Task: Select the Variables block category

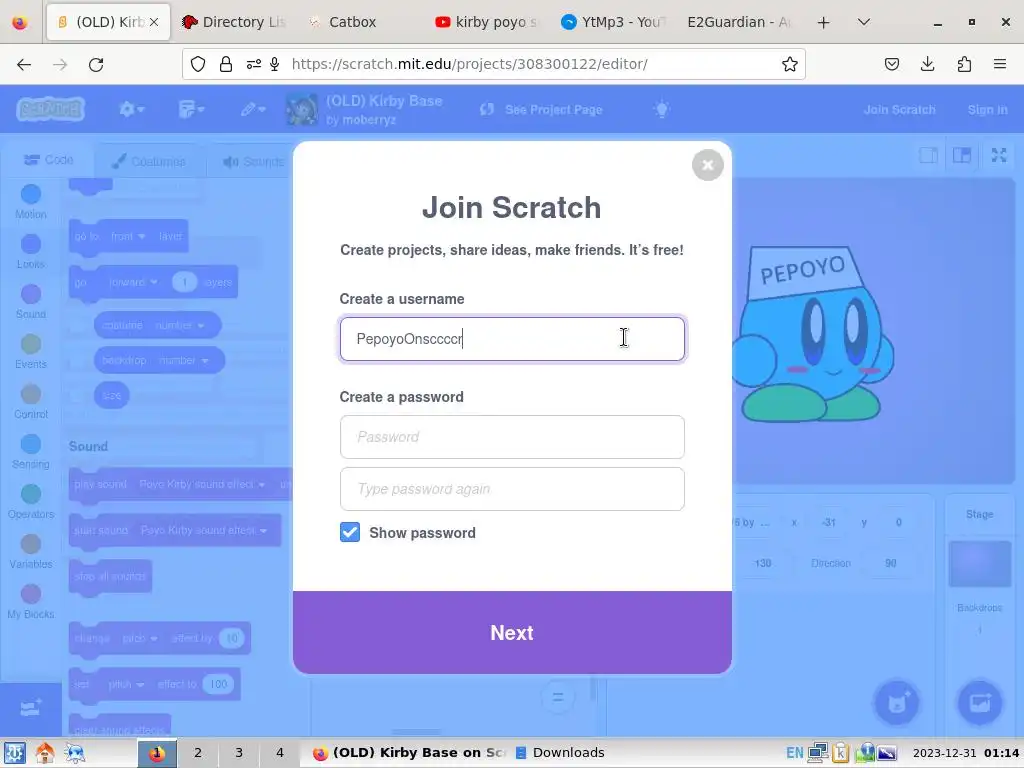Action: 31,552
